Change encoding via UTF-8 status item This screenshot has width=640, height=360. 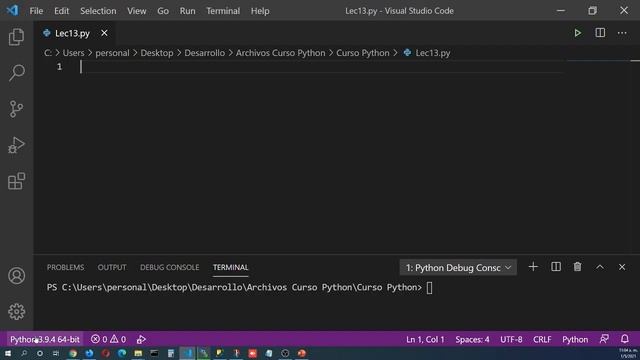[511, 340]
